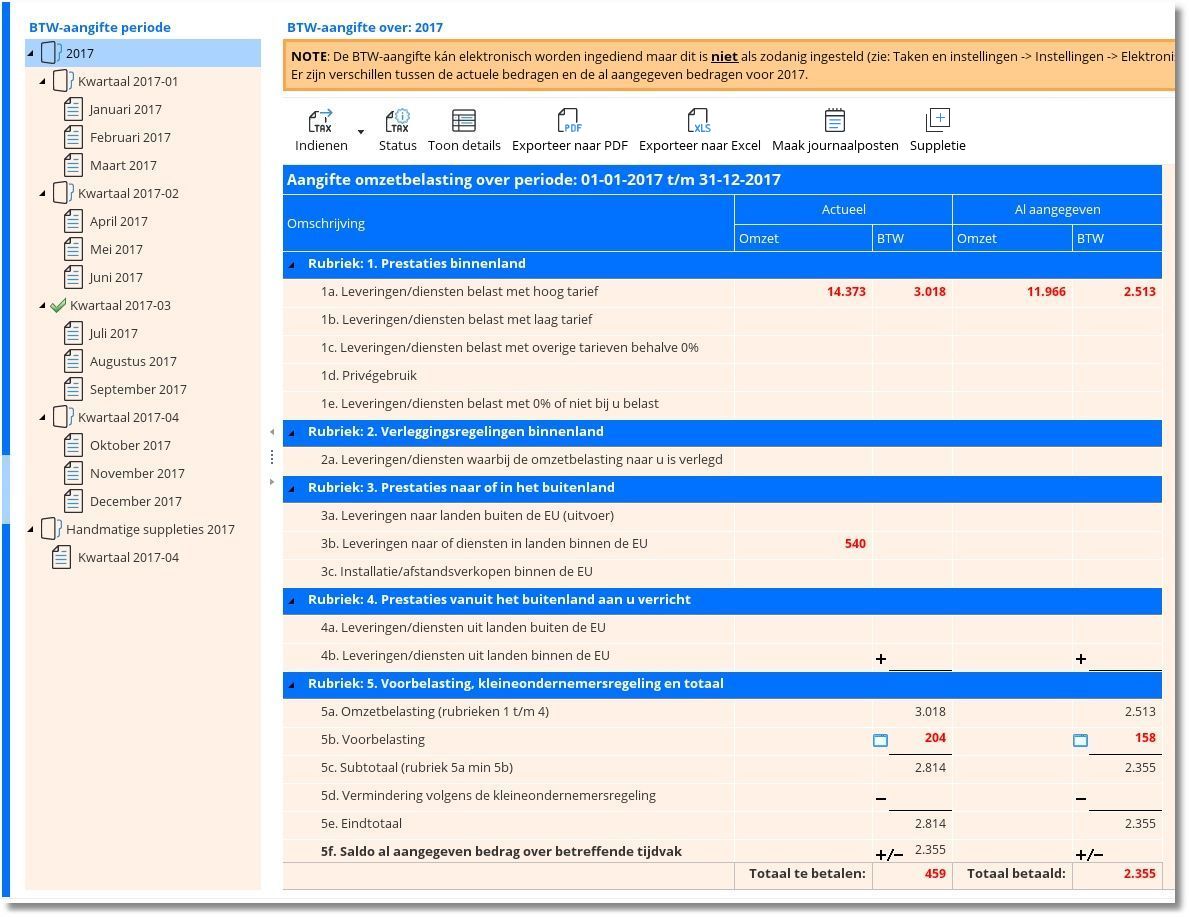
Task: Open Voorbelasting details icon in Al aangegeven column
Action: (x=1080, y=741)
